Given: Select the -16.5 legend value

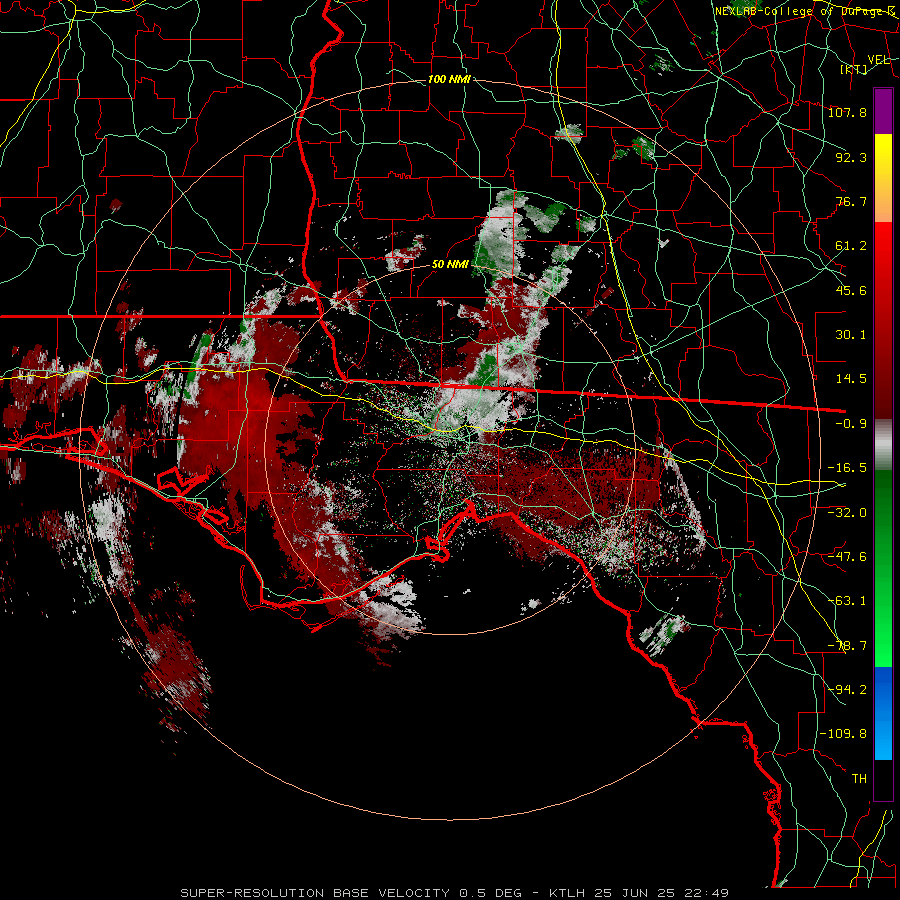Looking at the screenshot, I should tap(847, 468).
